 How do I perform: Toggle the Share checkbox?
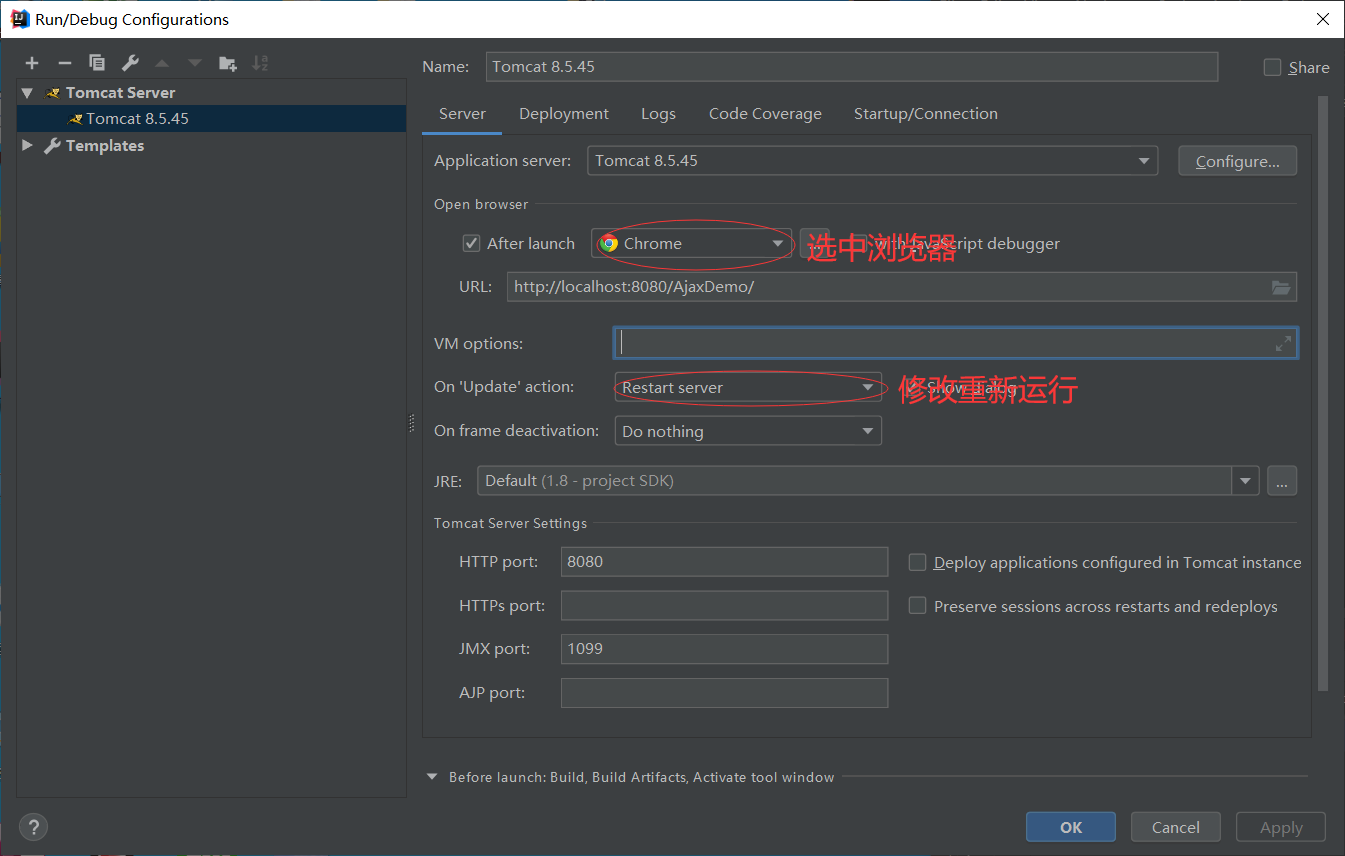click(1272, 67)
